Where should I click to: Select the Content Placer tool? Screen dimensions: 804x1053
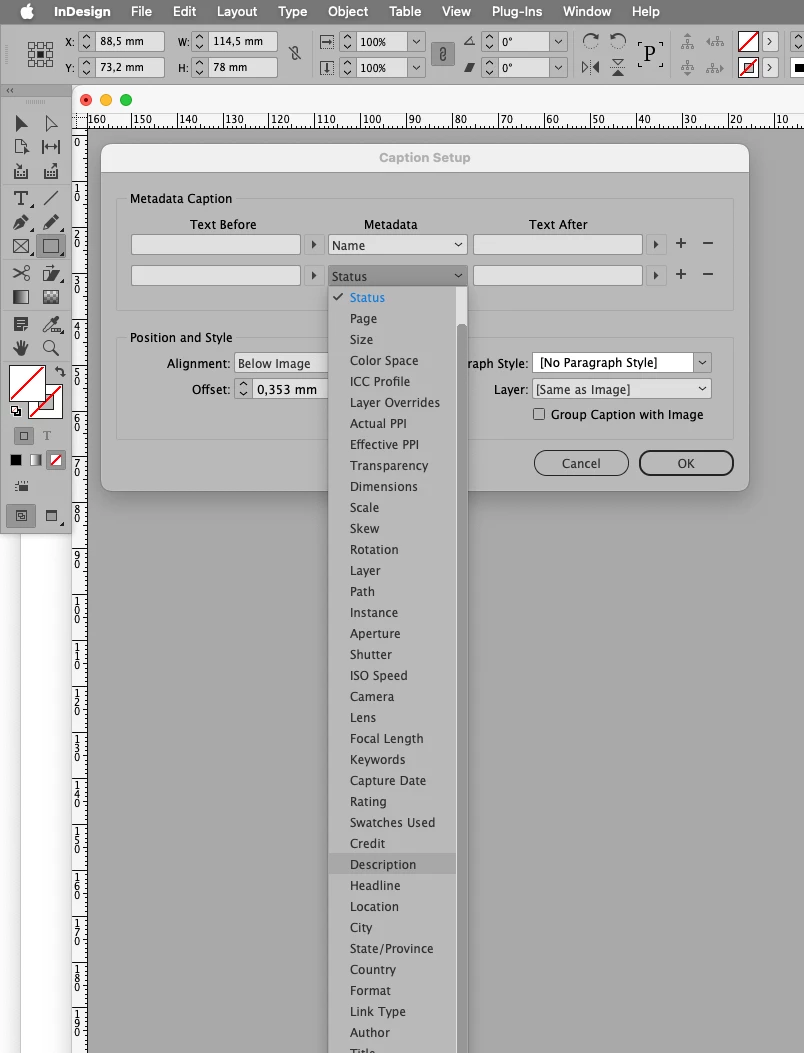click(x=51, y=171)
